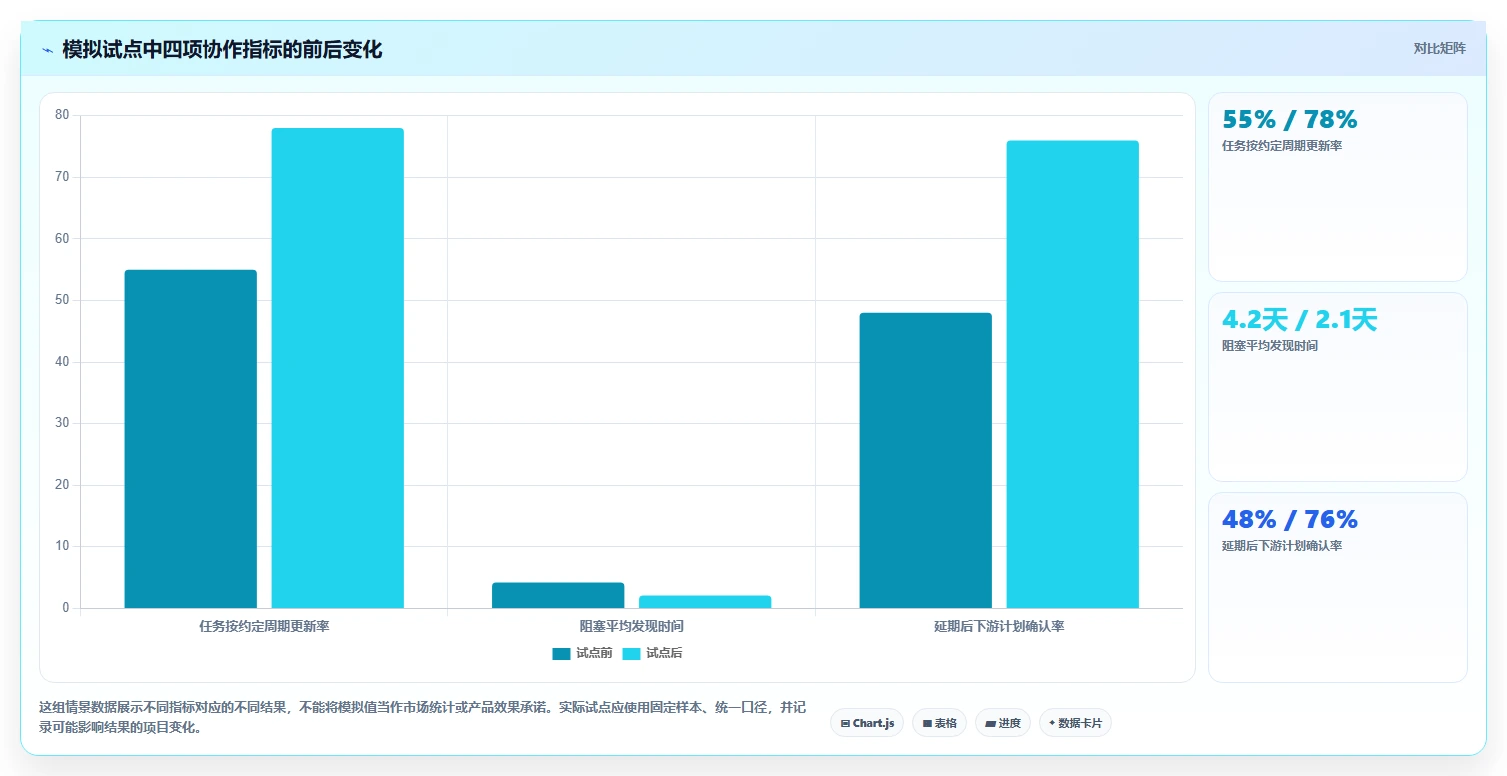The image size is (1507, 776).
Task: Click the y-axis tick label 80
Action: pyautogui.click(x=62, y=115)
